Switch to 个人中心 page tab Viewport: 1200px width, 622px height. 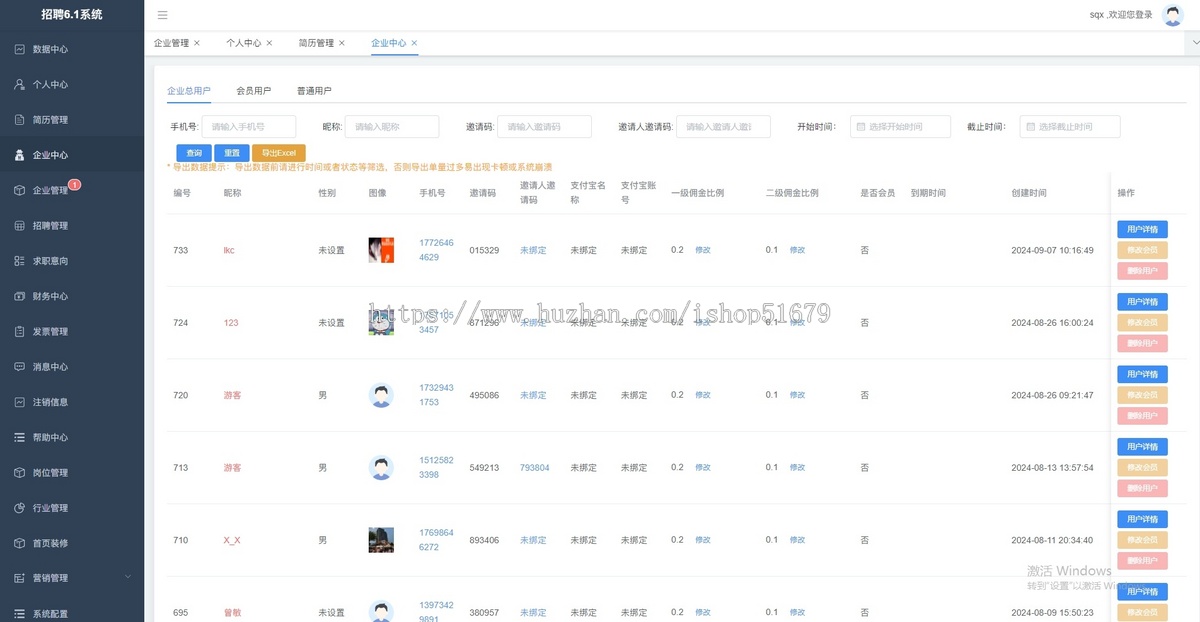tap(243, 43)
